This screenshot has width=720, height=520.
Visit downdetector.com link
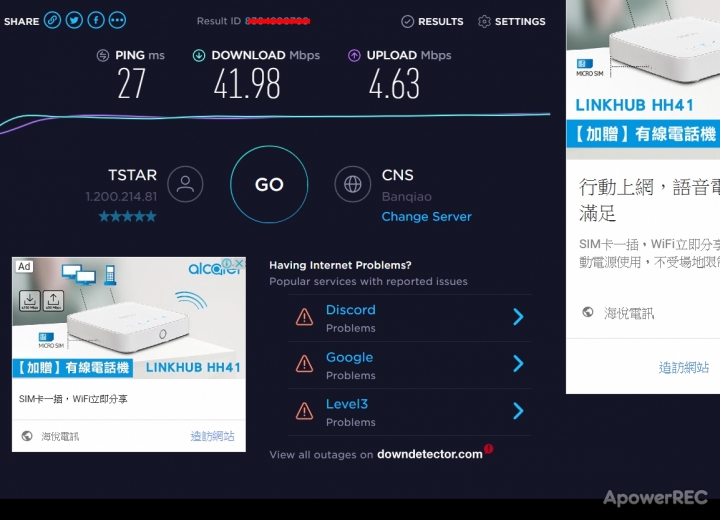coord(430,454)
